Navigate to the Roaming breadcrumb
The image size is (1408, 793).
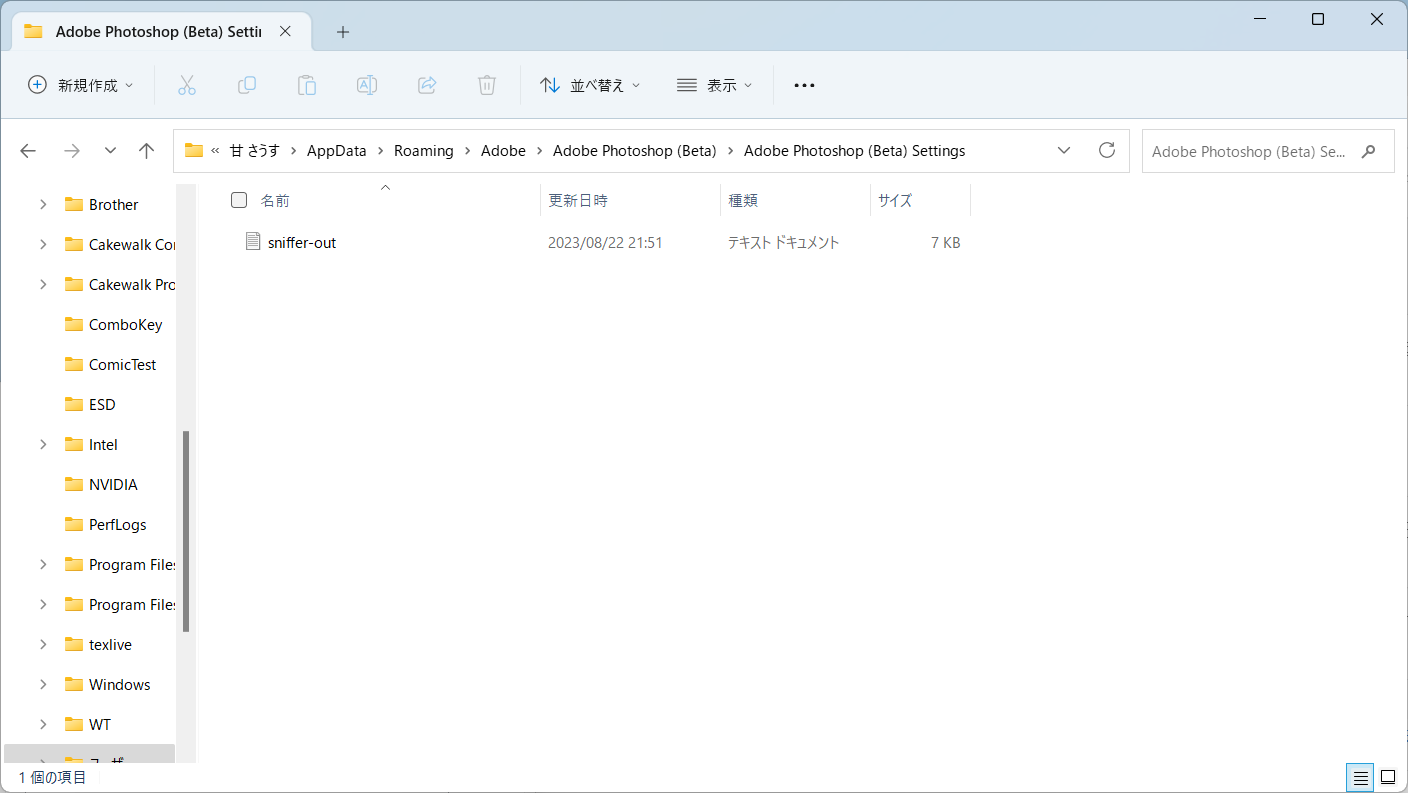coord(423,150)
